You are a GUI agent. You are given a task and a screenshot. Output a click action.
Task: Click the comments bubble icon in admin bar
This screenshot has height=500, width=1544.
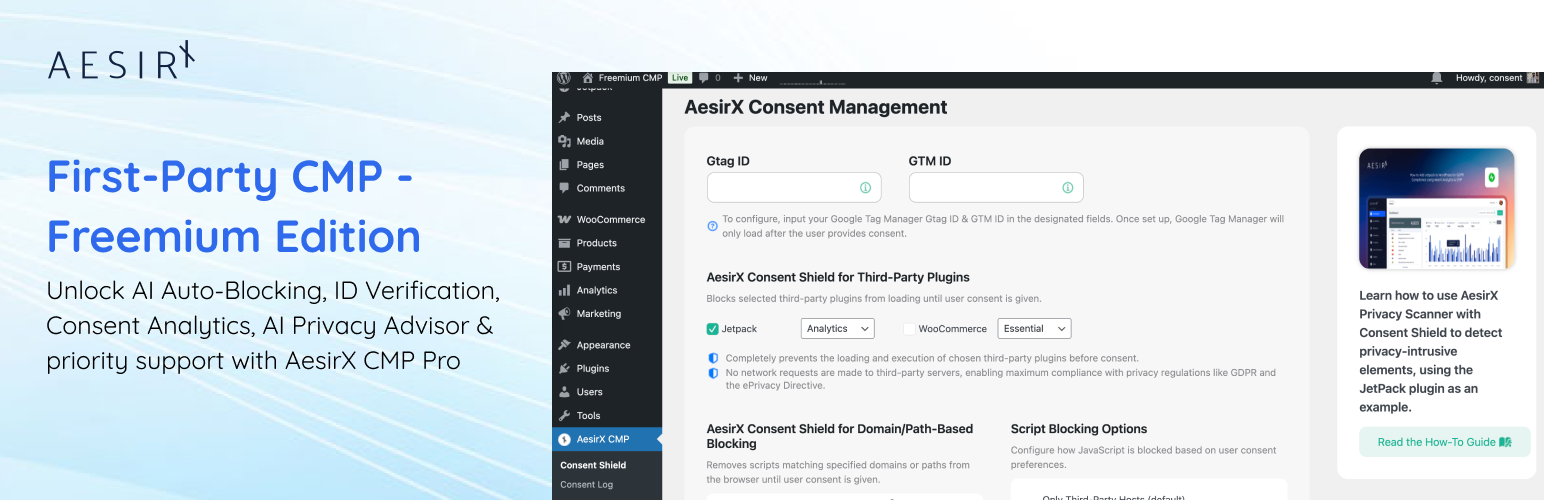[x=704, y=78]
